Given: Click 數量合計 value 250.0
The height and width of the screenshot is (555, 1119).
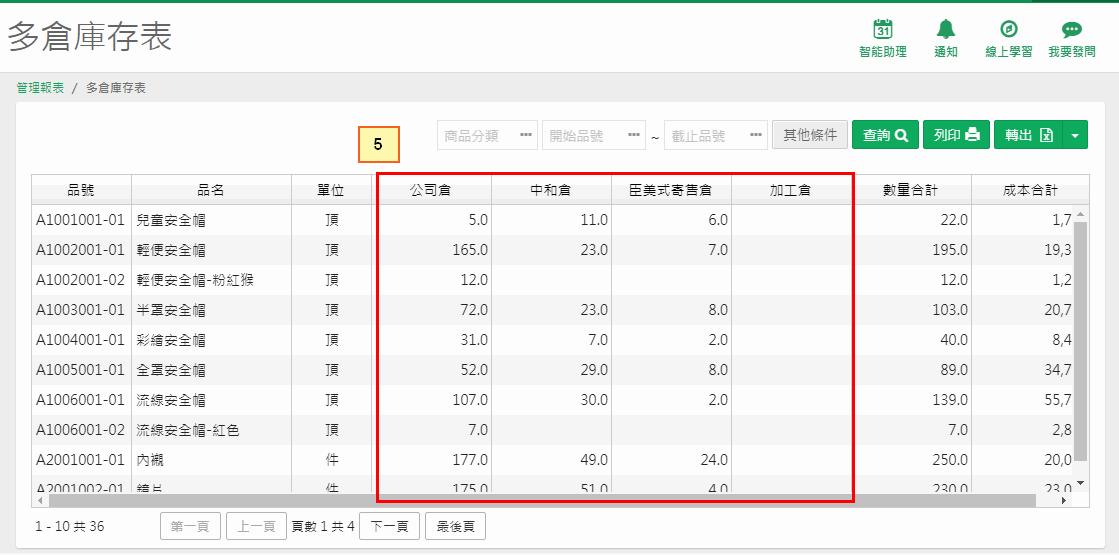Looking at the screenshot, I should point(950,460).
